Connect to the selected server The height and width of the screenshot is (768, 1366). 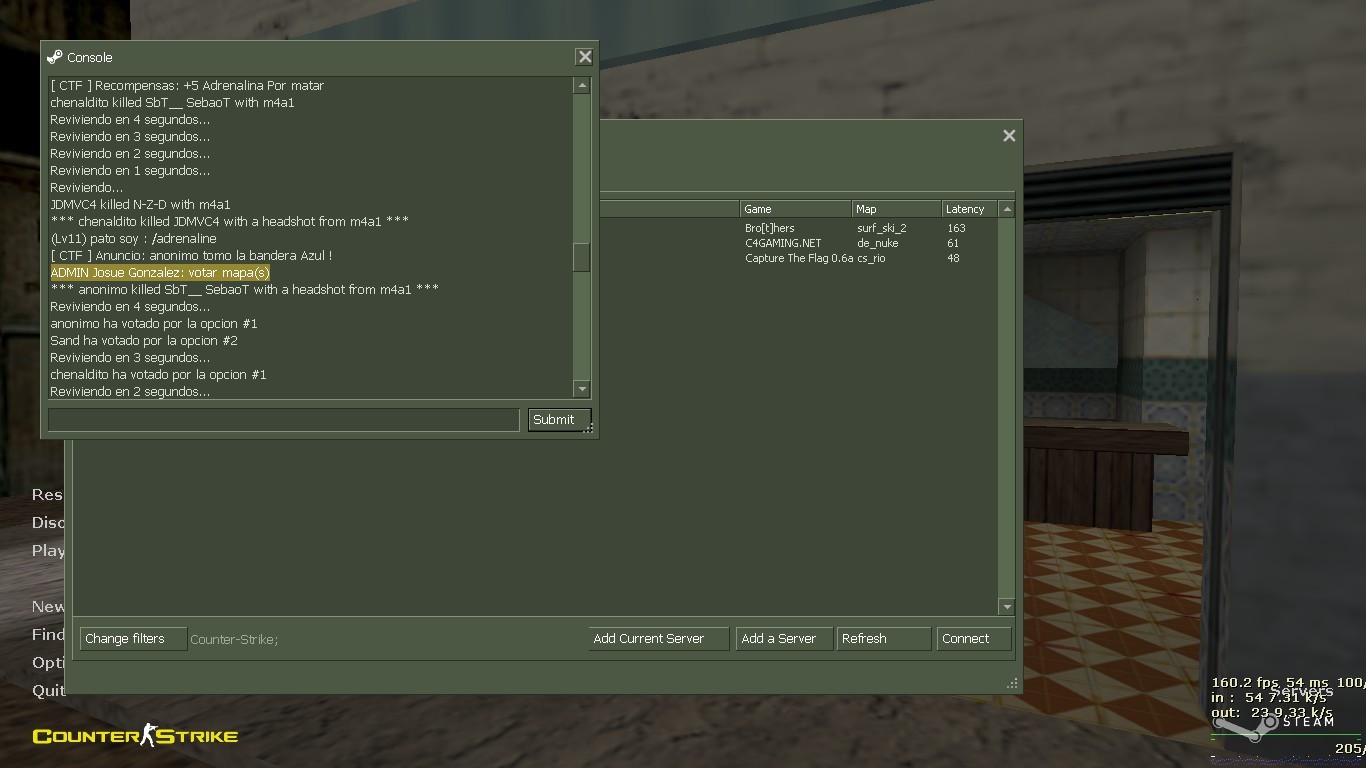tap(973, 639)
